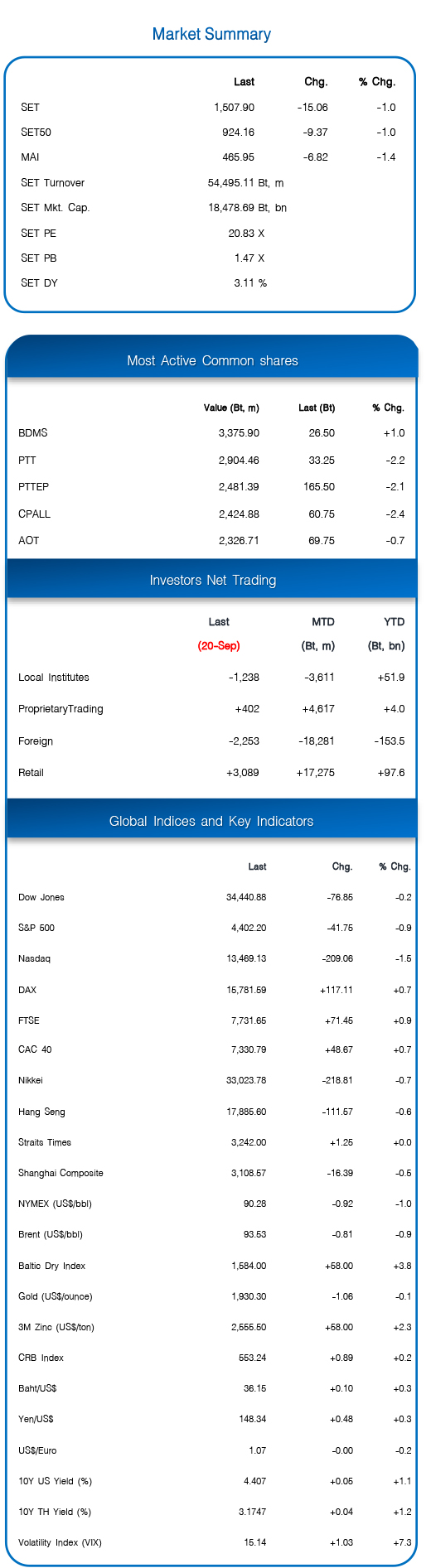The height and width of the screenshot is (1568, 431).
Task: Select the Global Indices and Key Indicators header
Action: 212,821
